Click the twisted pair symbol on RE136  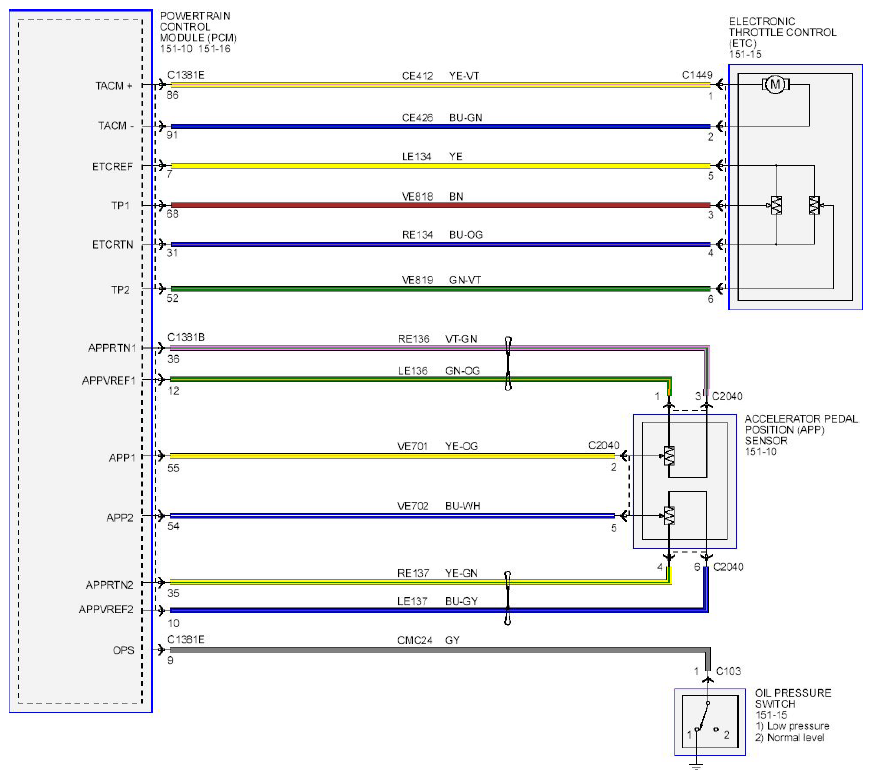point(508,363)
